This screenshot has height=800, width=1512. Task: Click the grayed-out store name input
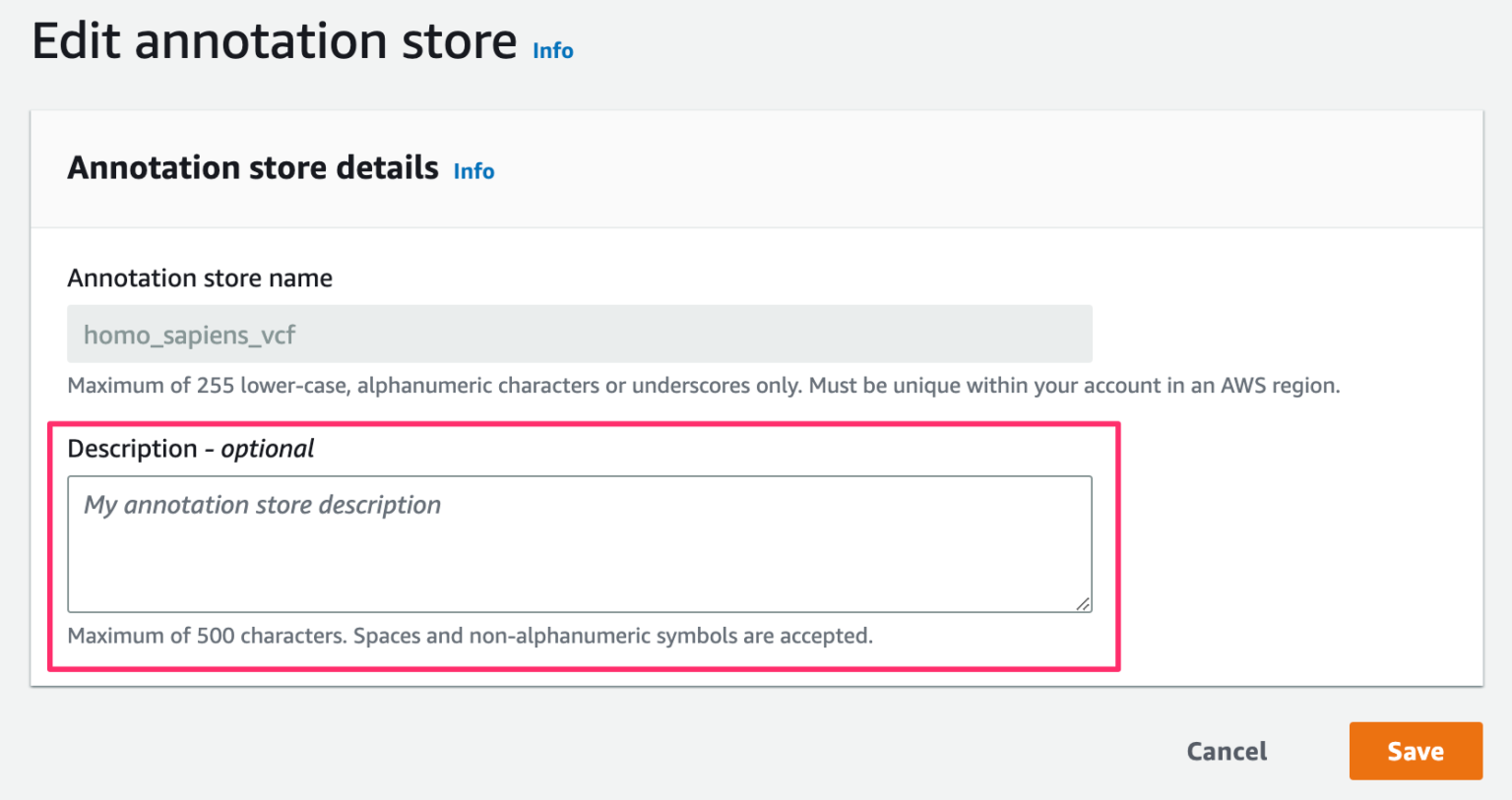579,334
